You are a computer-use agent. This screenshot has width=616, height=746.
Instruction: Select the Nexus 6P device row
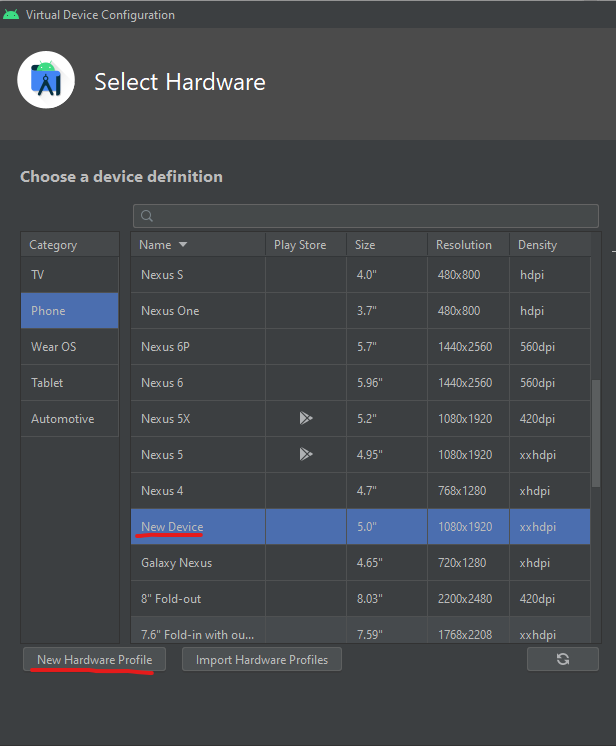(x=361, y=347)
